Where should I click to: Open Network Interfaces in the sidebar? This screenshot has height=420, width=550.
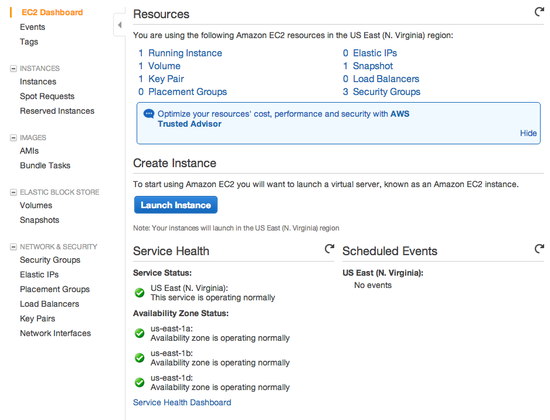(x=55, y=333)
